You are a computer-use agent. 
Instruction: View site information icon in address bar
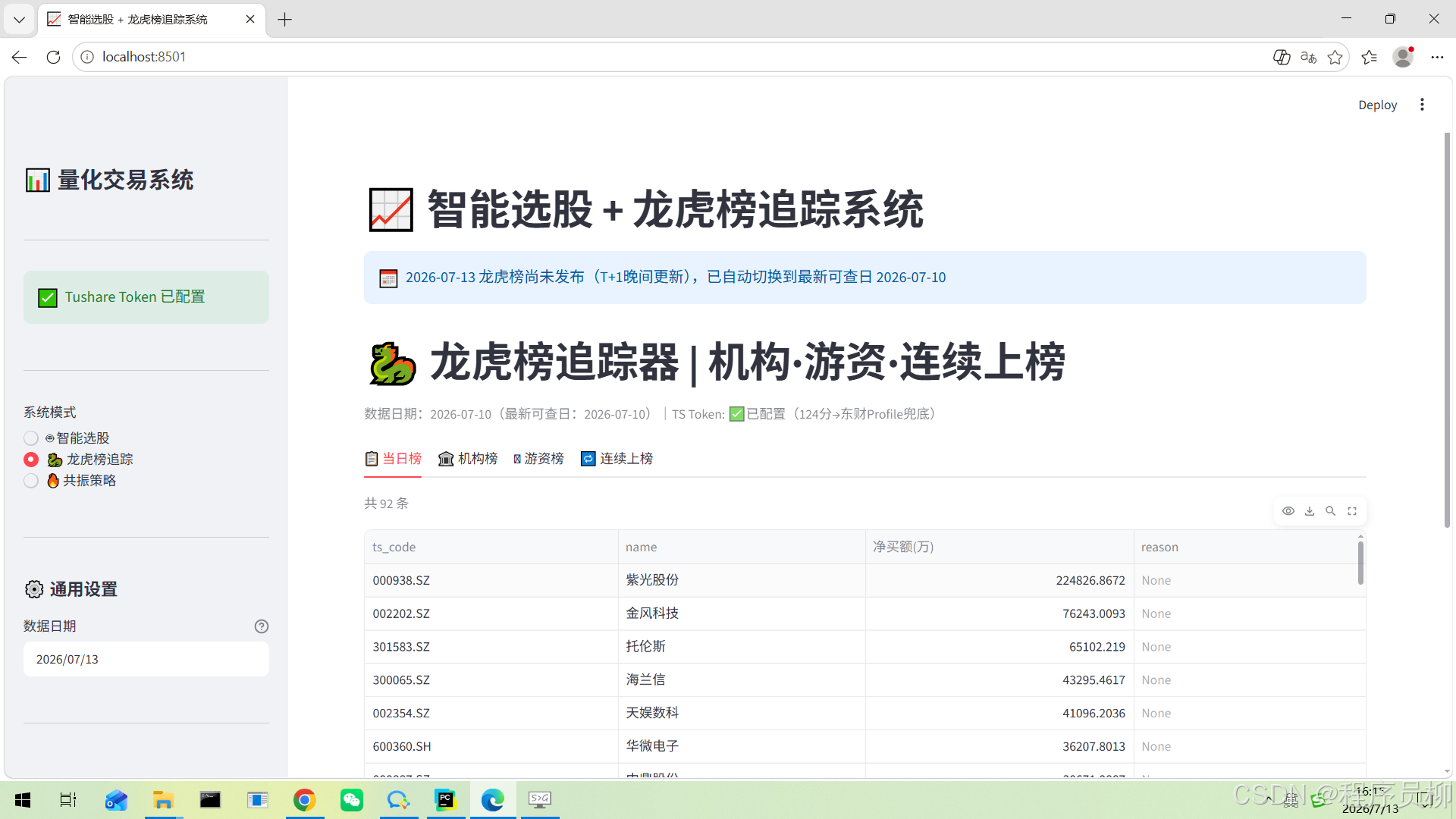coord(87,57)
